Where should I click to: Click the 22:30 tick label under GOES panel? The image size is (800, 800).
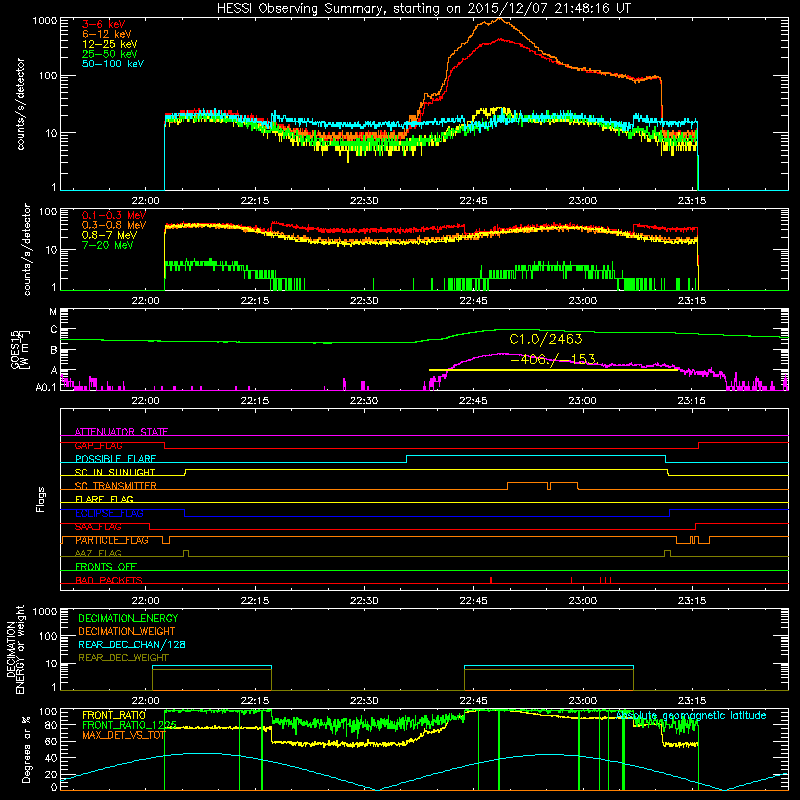point(364,401)
